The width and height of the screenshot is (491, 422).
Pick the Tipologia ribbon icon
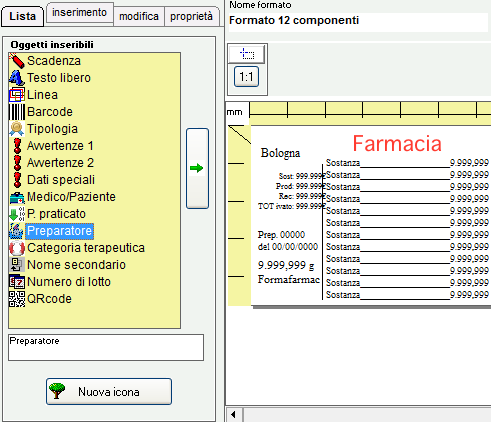[17, 129]
